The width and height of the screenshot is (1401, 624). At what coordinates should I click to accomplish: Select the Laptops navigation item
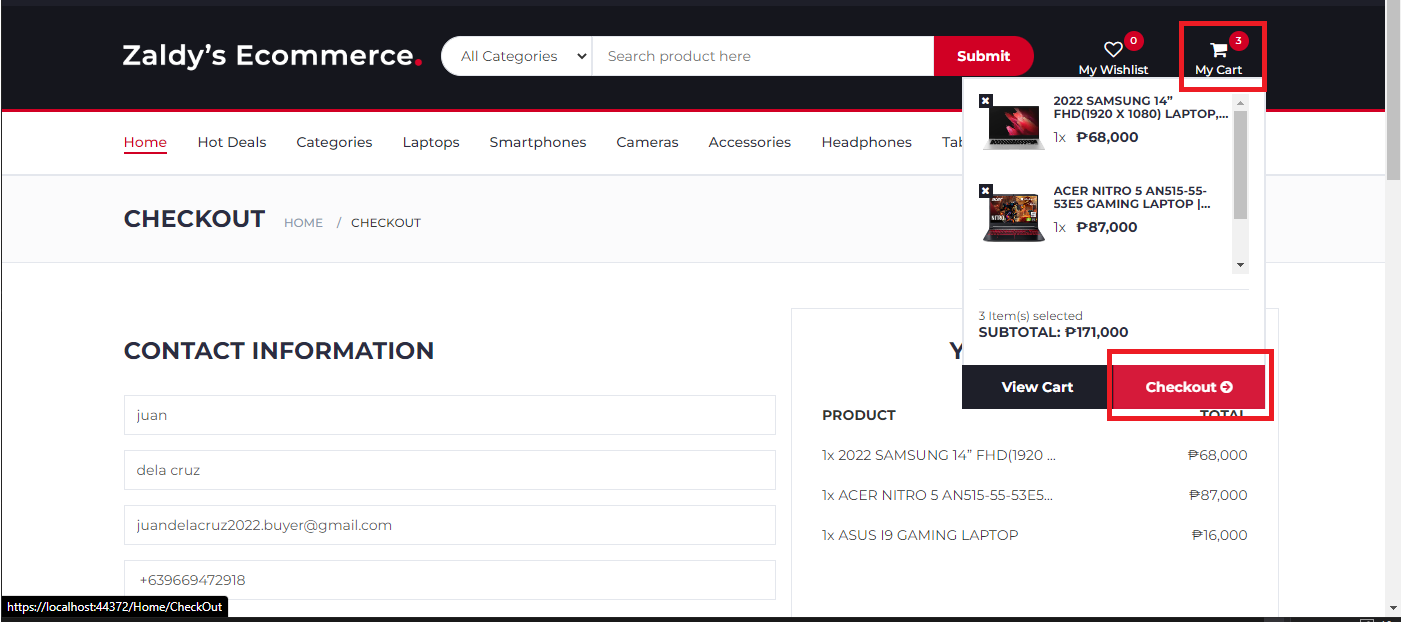(431, 142)
